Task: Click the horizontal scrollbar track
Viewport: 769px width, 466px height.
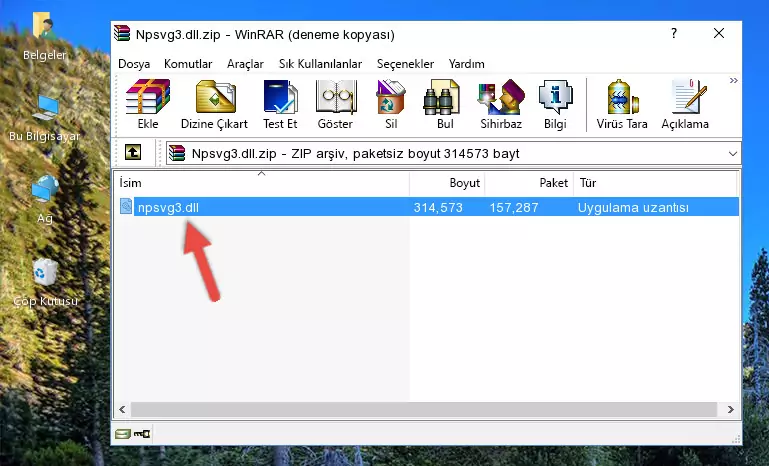Action: click(x=424, y=409)
